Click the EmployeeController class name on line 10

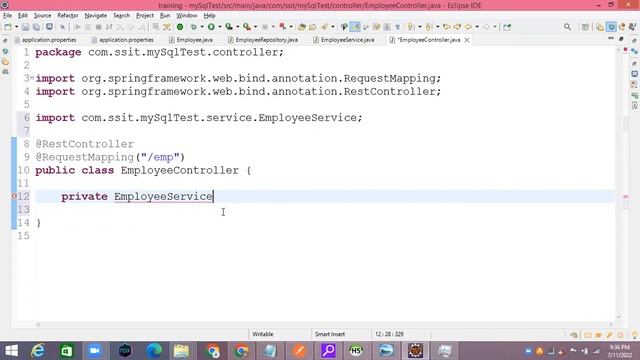pyautogui.click(x=180, y=170)
